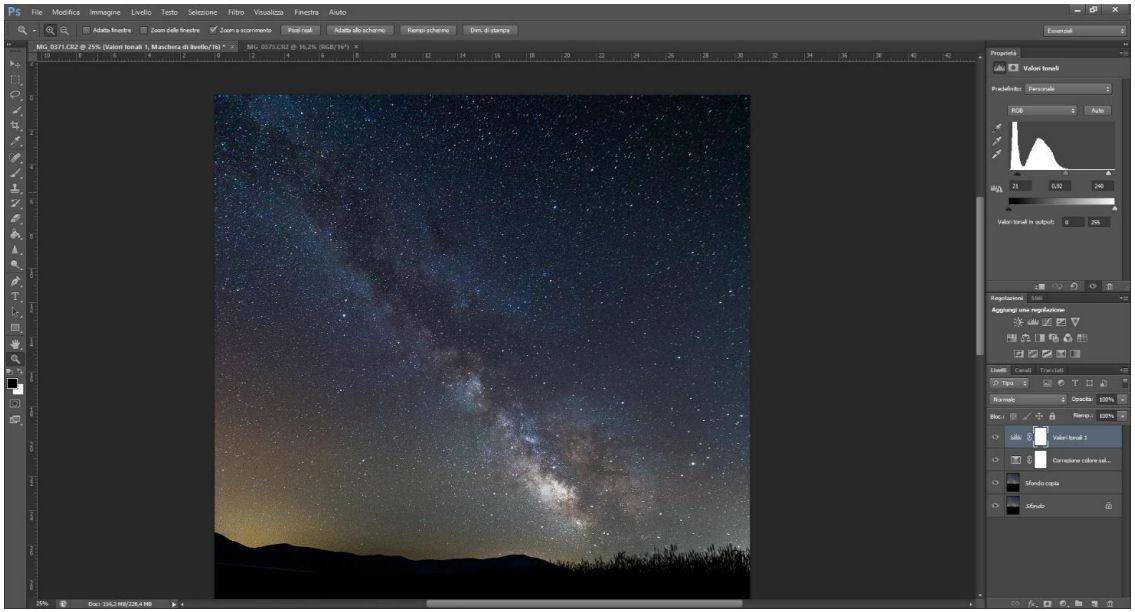Open the Predefinito preset dropdown
1135x612 pixels.
[1068, 89]
